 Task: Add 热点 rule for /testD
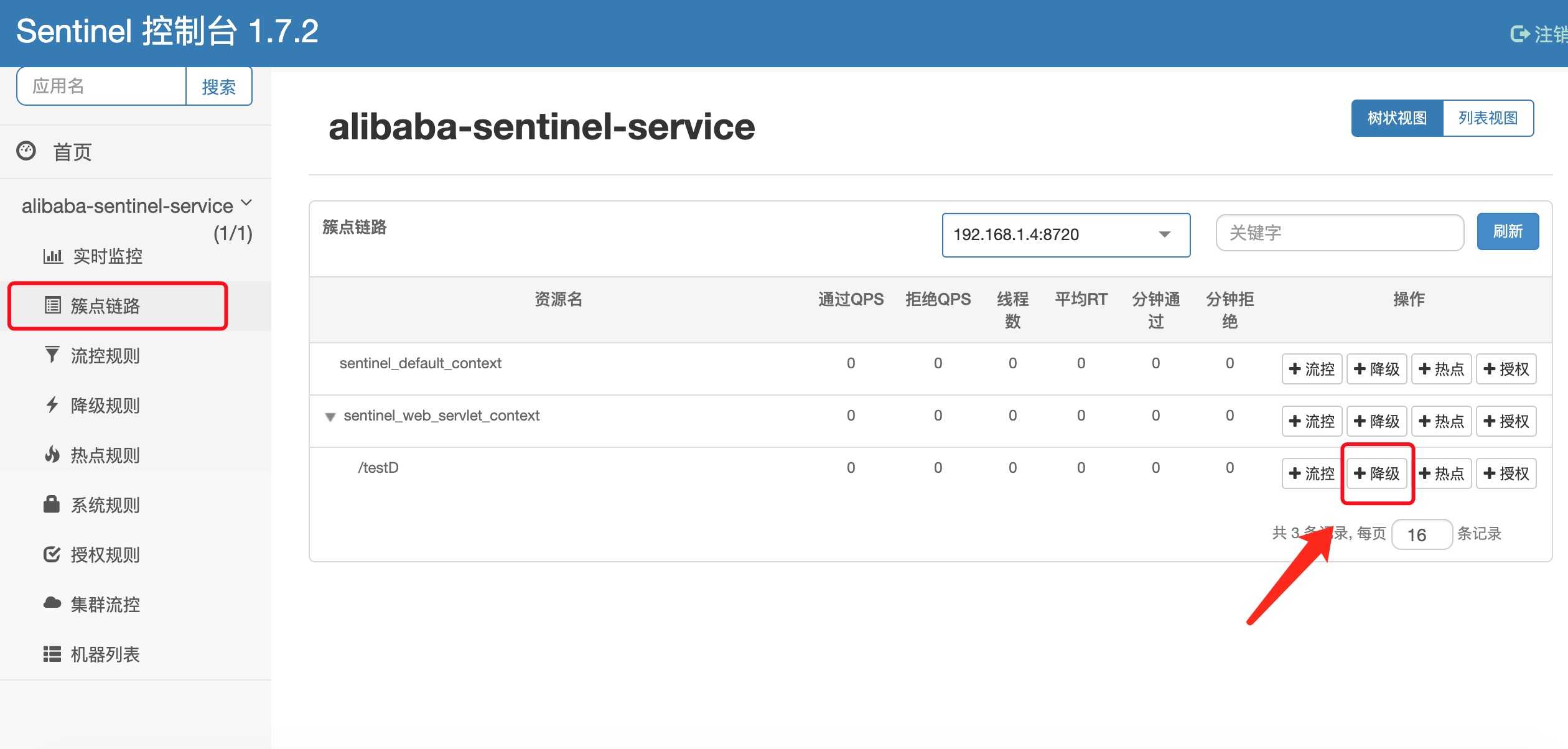(1441, 473)
